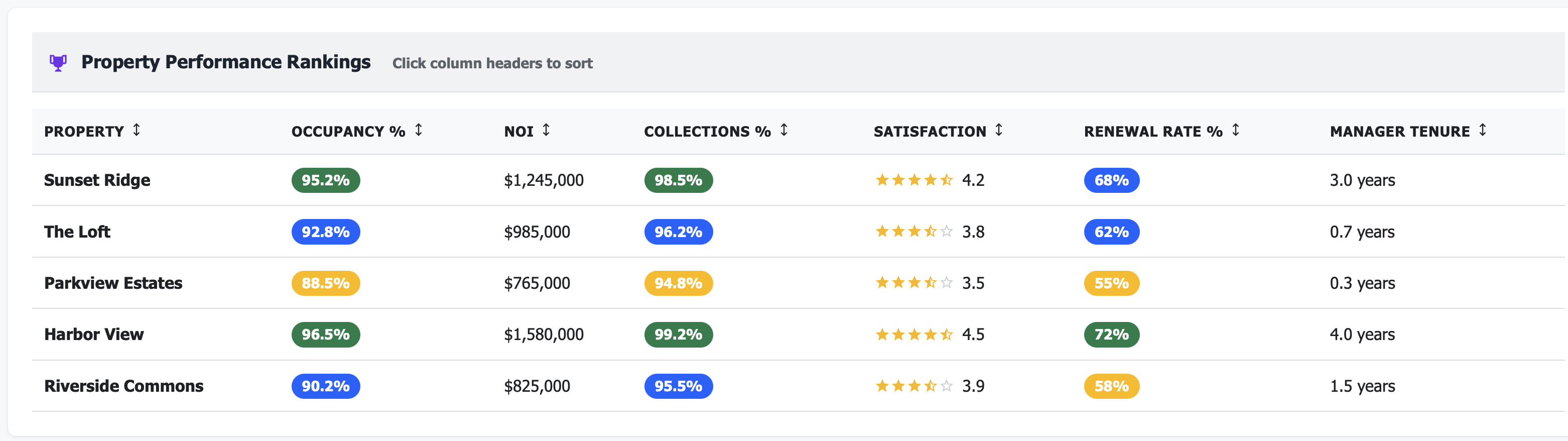Click the 4.2 satisfaction score

click(973, 180)
